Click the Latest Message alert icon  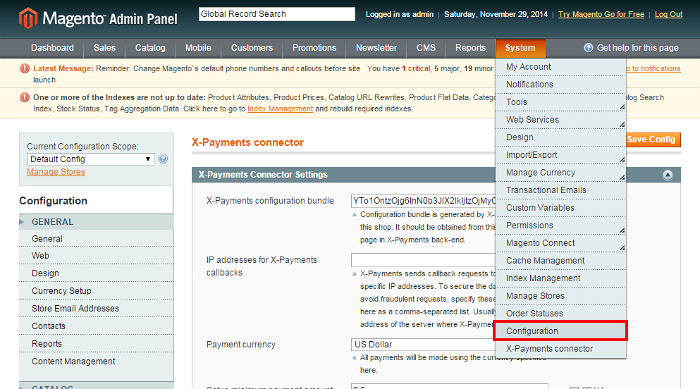(x=25, y=69)
